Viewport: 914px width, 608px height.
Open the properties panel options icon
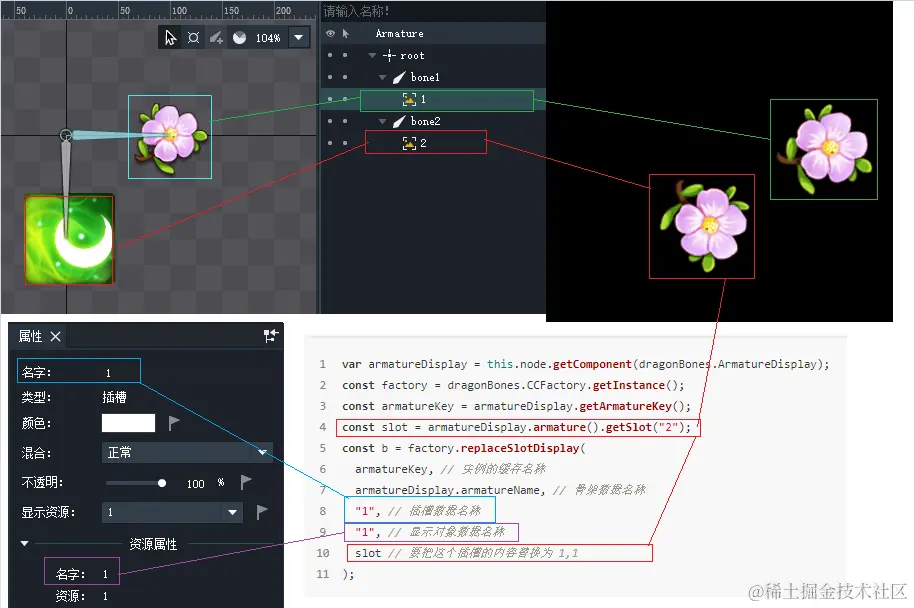coord(271,335)
